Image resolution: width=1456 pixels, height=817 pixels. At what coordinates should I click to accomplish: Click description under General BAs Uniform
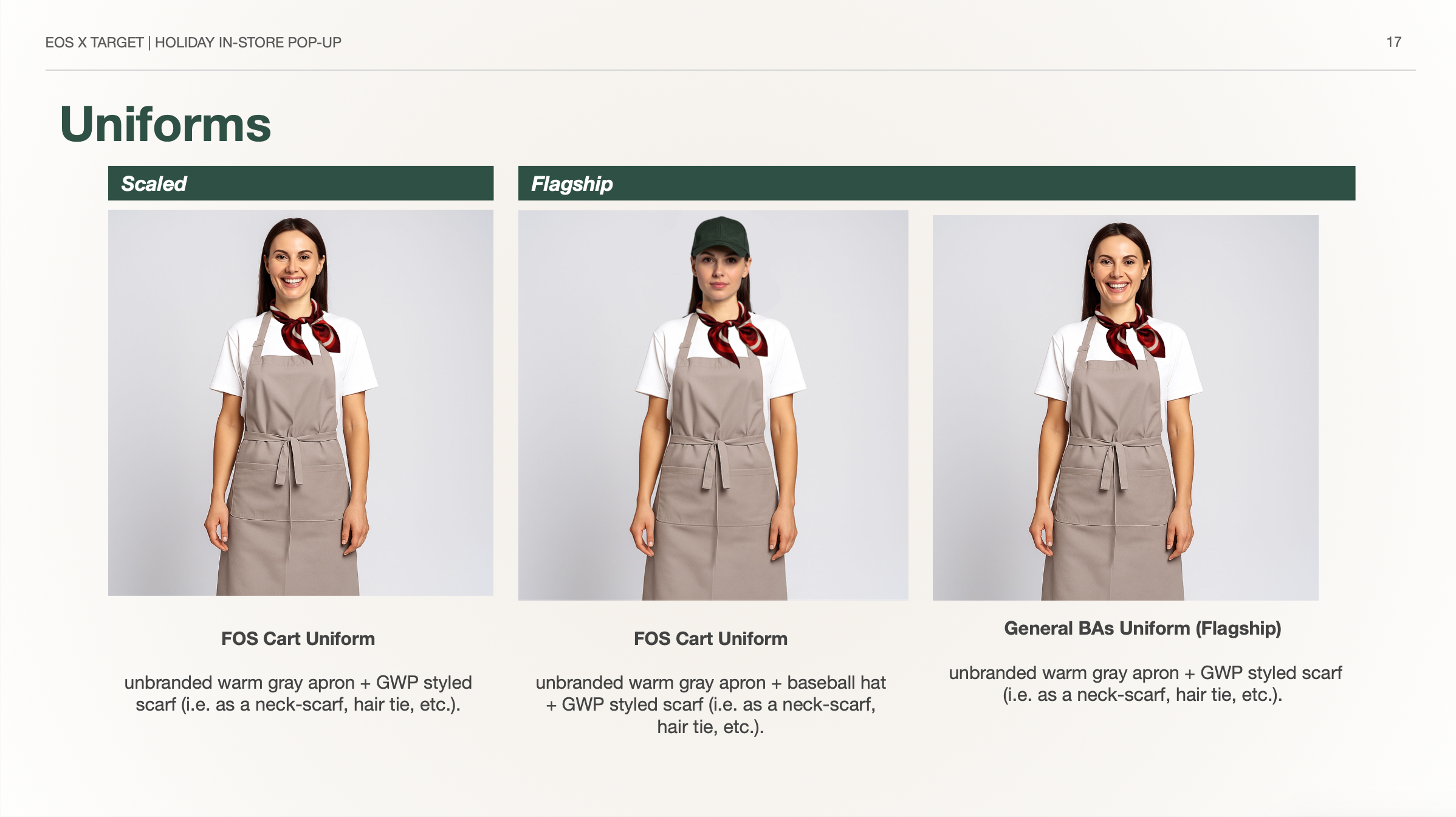pos(1145,684)
